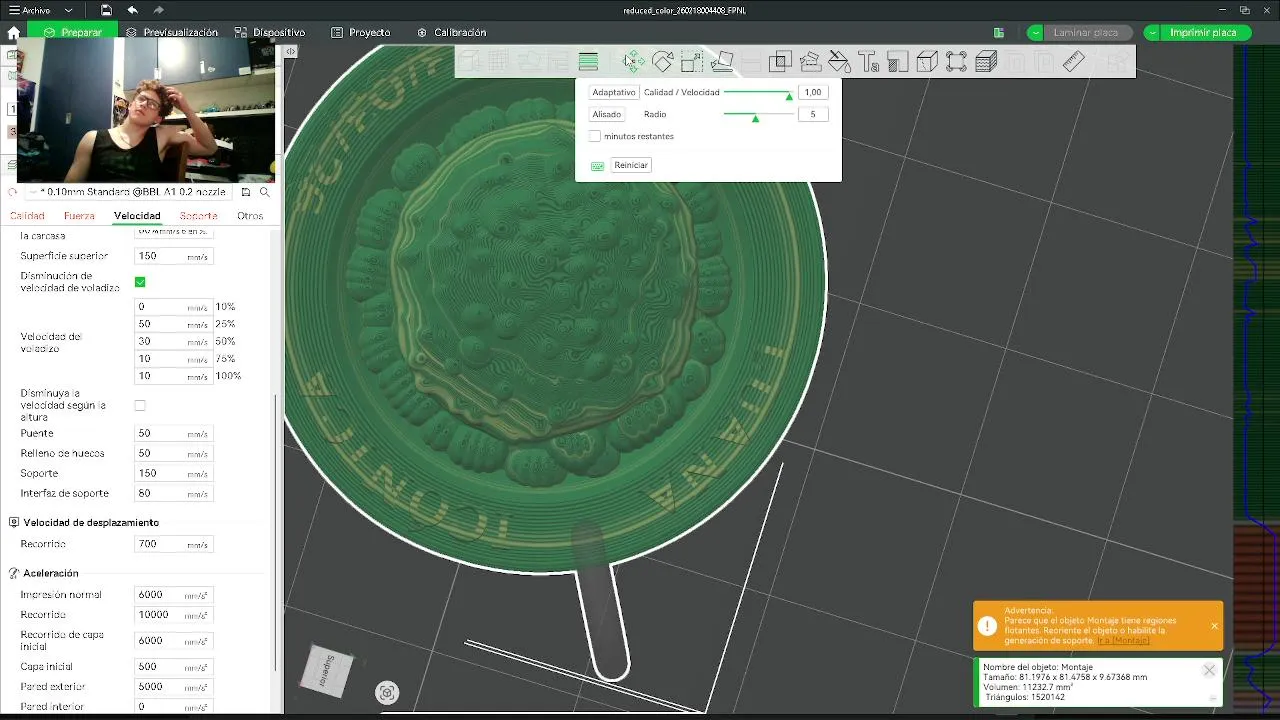Dismiss the orange Advertencia notification
This screenshot has width=1280, height=720.
tap(1214, 626)
